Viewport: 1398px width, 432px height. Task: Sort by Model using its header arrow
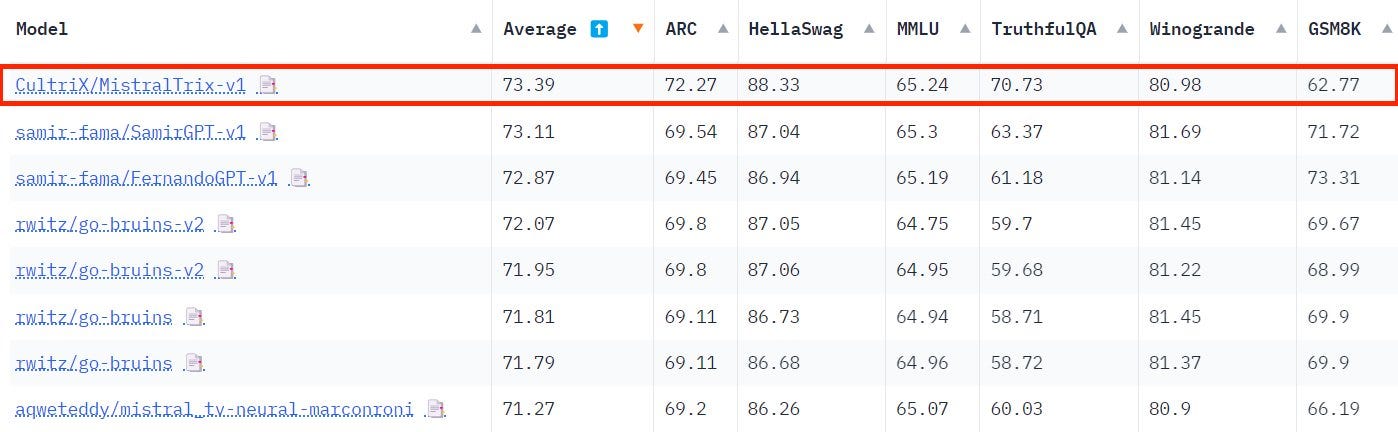point(476,29)
